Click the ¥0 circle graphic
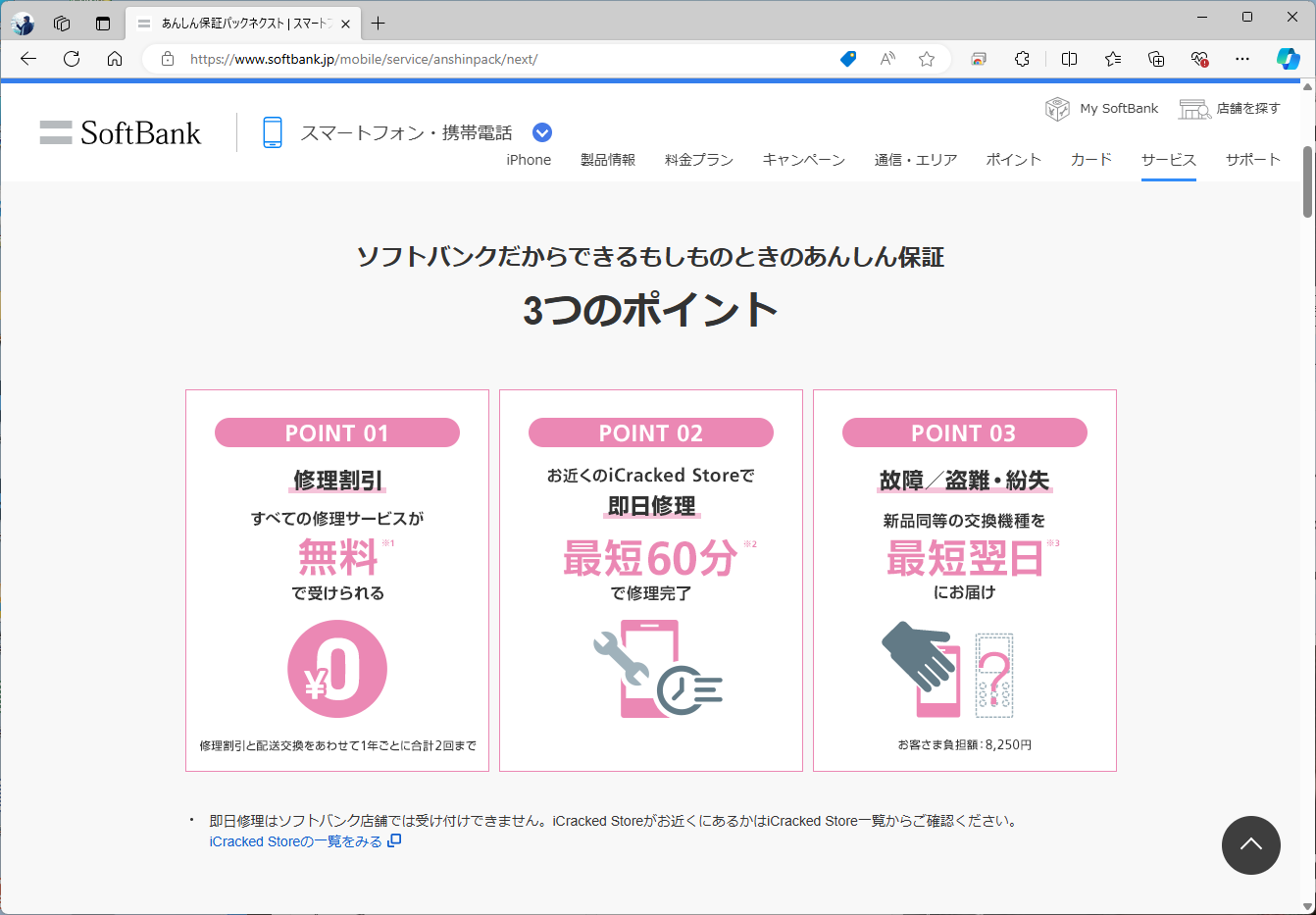This screenshot has height=915, width=1316. pyautogui.click(x=337, y=669)
